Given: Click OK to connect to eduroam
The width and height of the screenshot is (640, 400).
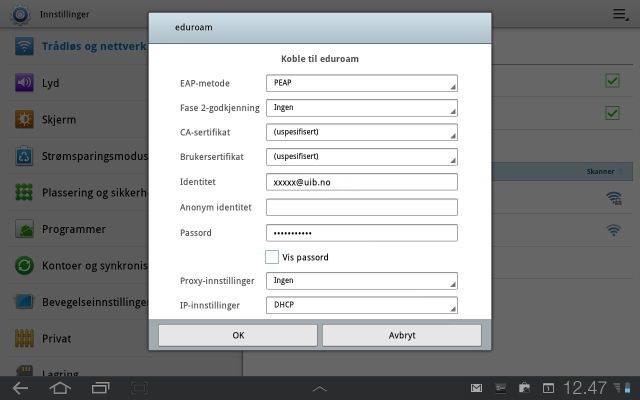Looking at the screenshot, I should tap(238, 335).
